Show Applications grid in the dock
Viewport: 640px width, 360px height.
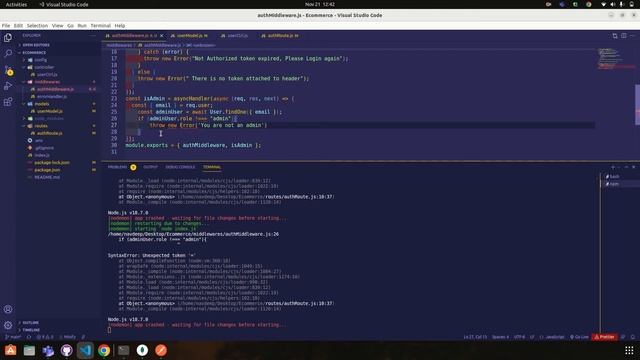pyautogui.click(x=629, y=350)
